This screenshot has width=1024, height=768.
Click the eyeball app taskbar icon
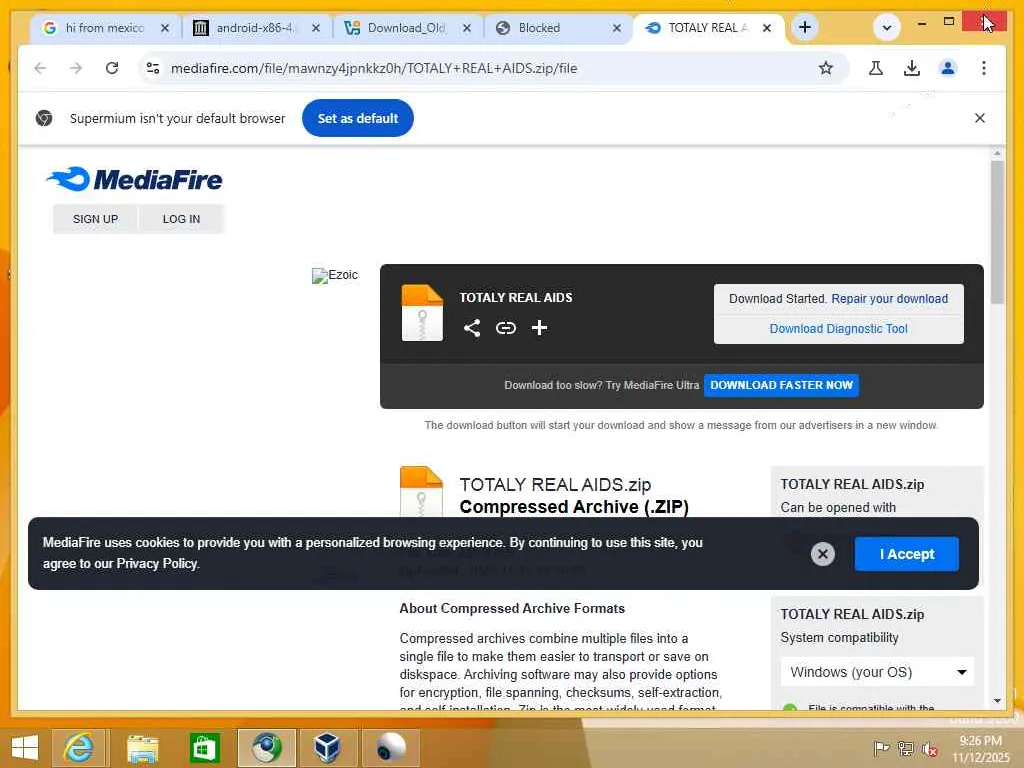(391, 748)
